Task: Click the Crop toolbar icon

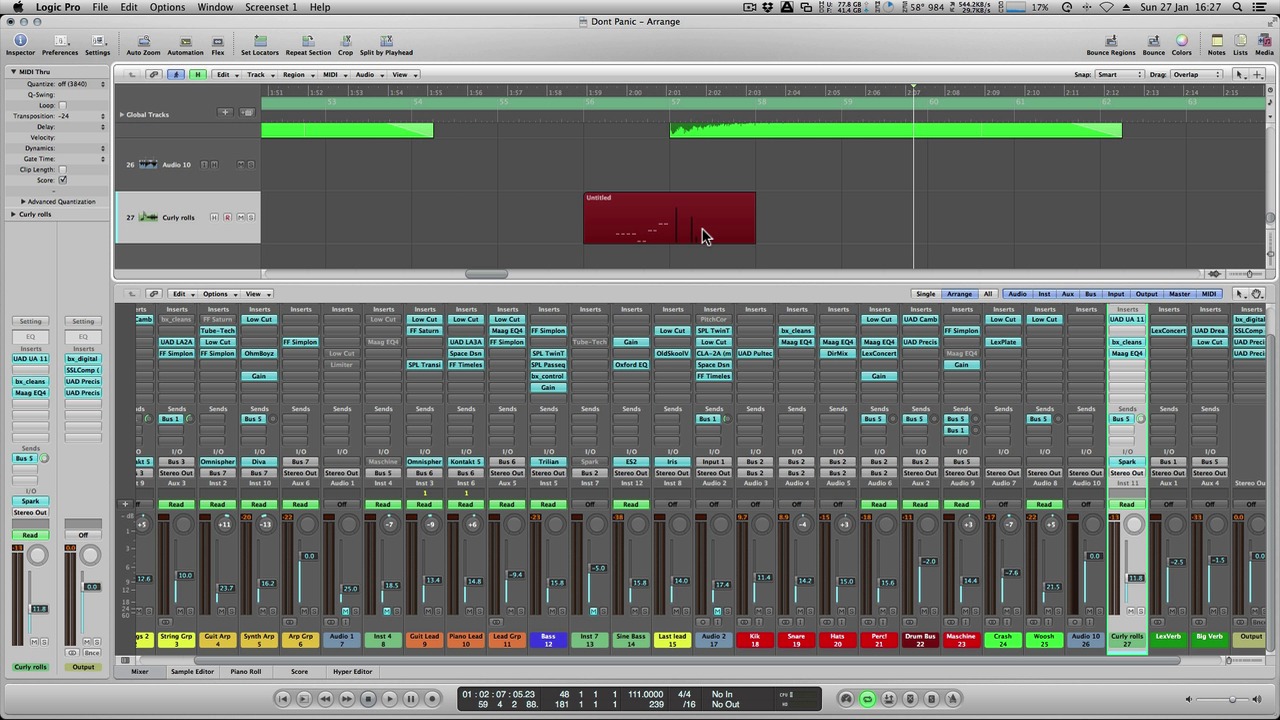Action: point(345,45)
